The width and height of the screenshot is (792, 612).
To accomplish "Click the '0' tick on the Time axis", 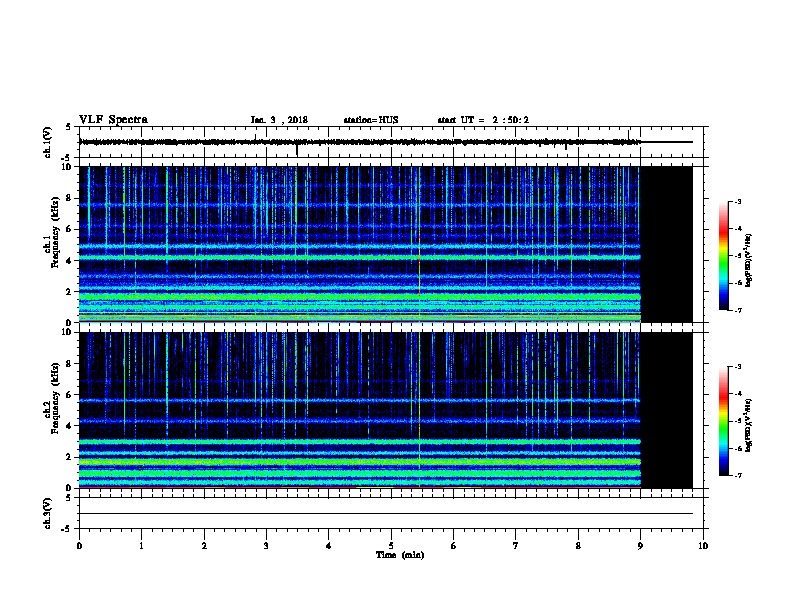I will pyautogui.click(x=79, y=546).
